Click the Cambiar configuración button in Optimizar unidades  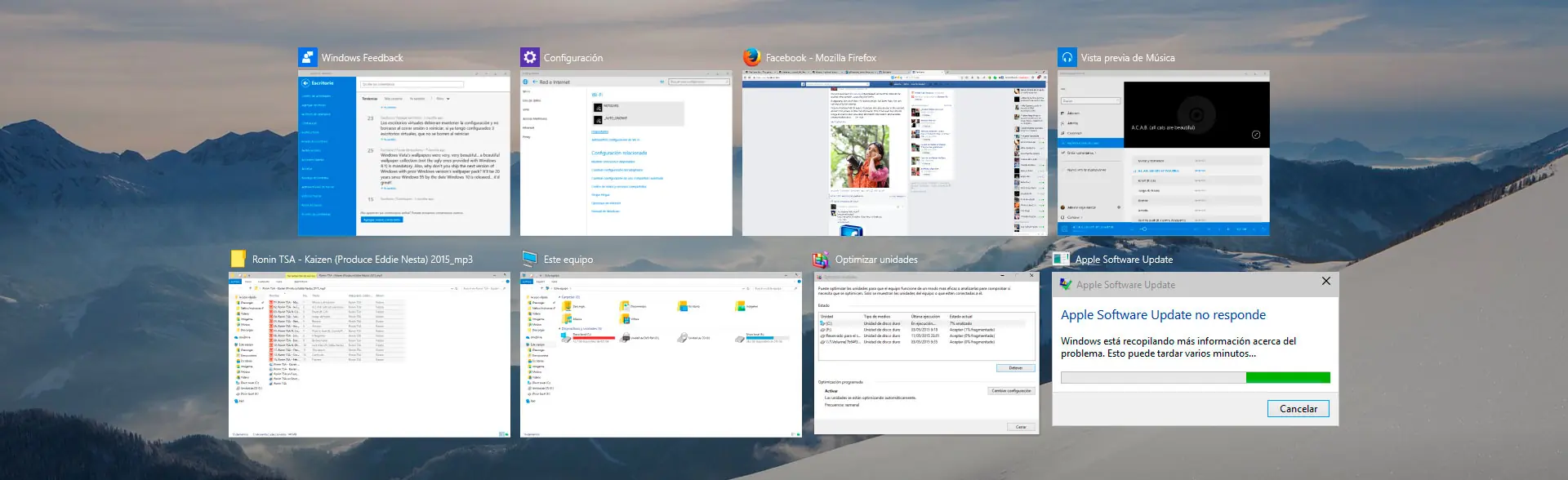1011,391
